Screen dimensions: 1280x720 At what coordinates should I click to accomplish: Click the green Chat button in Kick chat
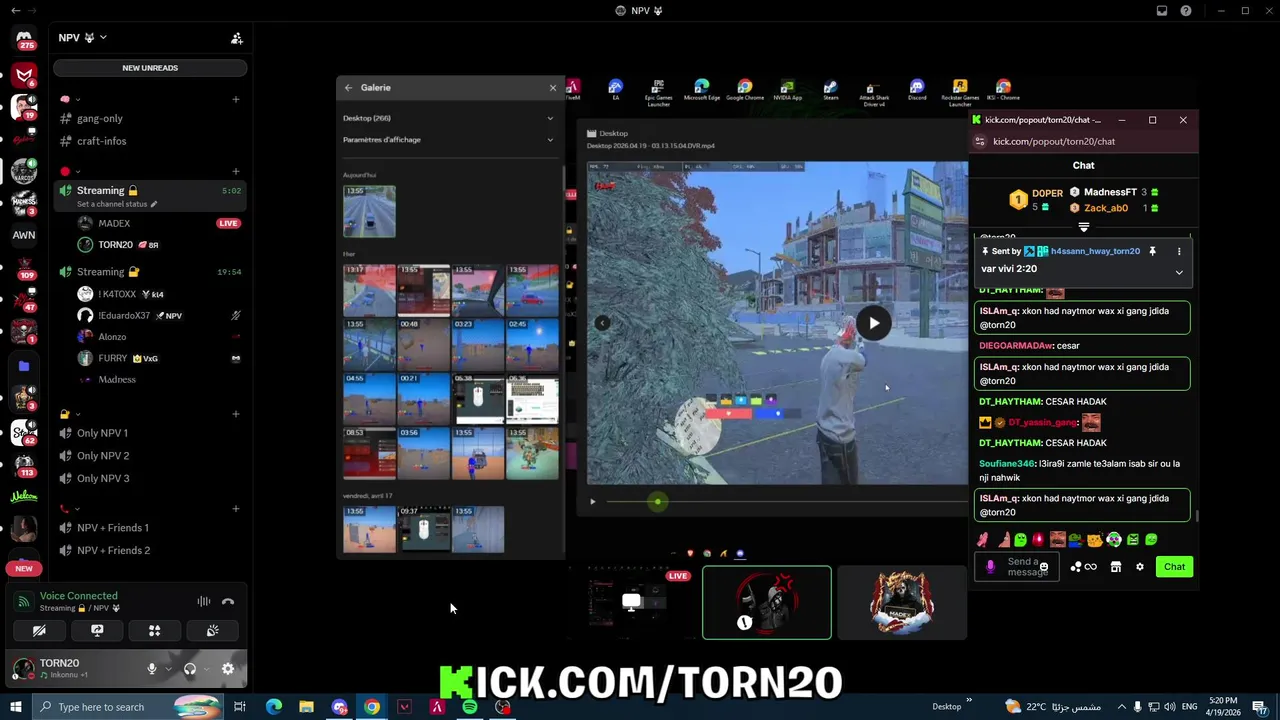click(x=1174, y=567)
